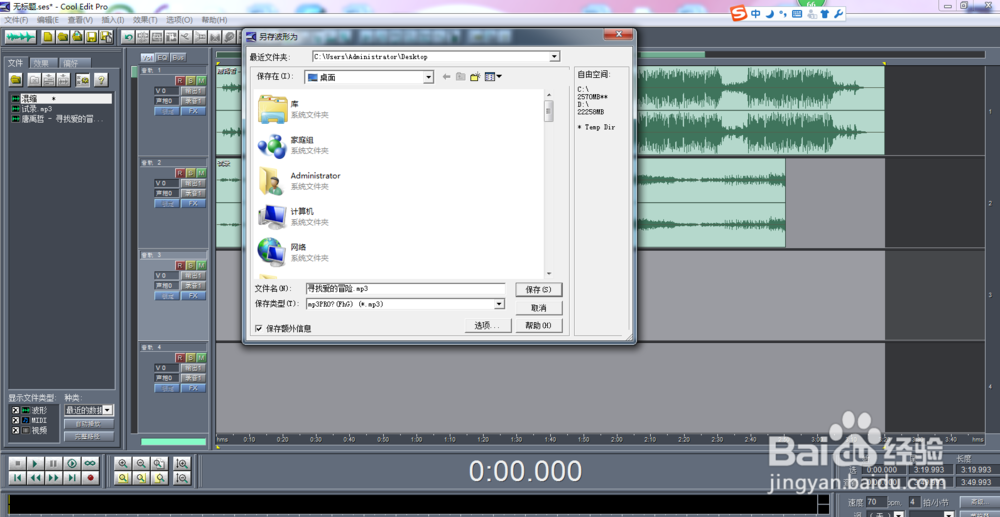This screenshot has width=1000, height=517.
Task: Arm record R button on track 1
Action: [180, 80]
